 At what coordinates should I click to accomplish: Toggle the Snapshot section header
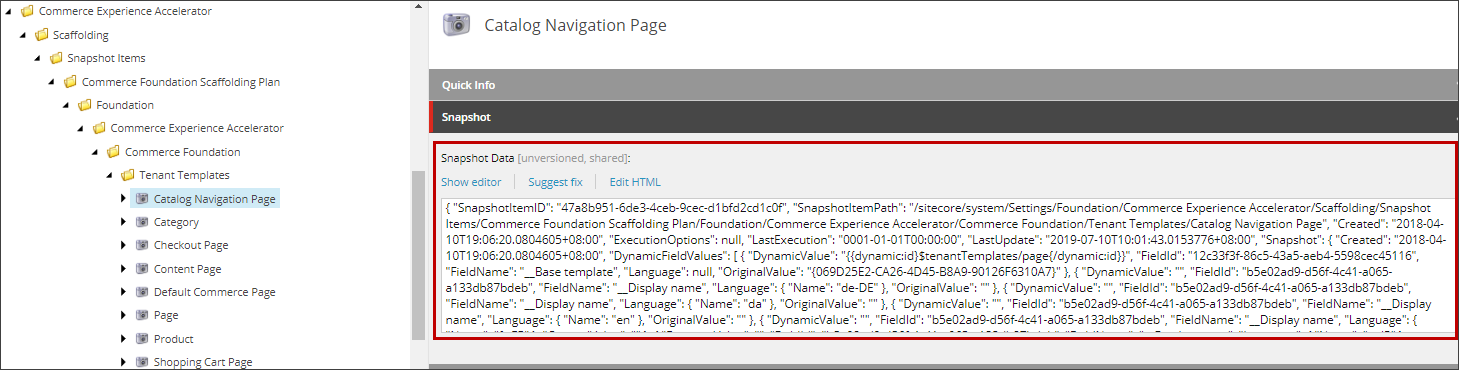click(943, 117)
